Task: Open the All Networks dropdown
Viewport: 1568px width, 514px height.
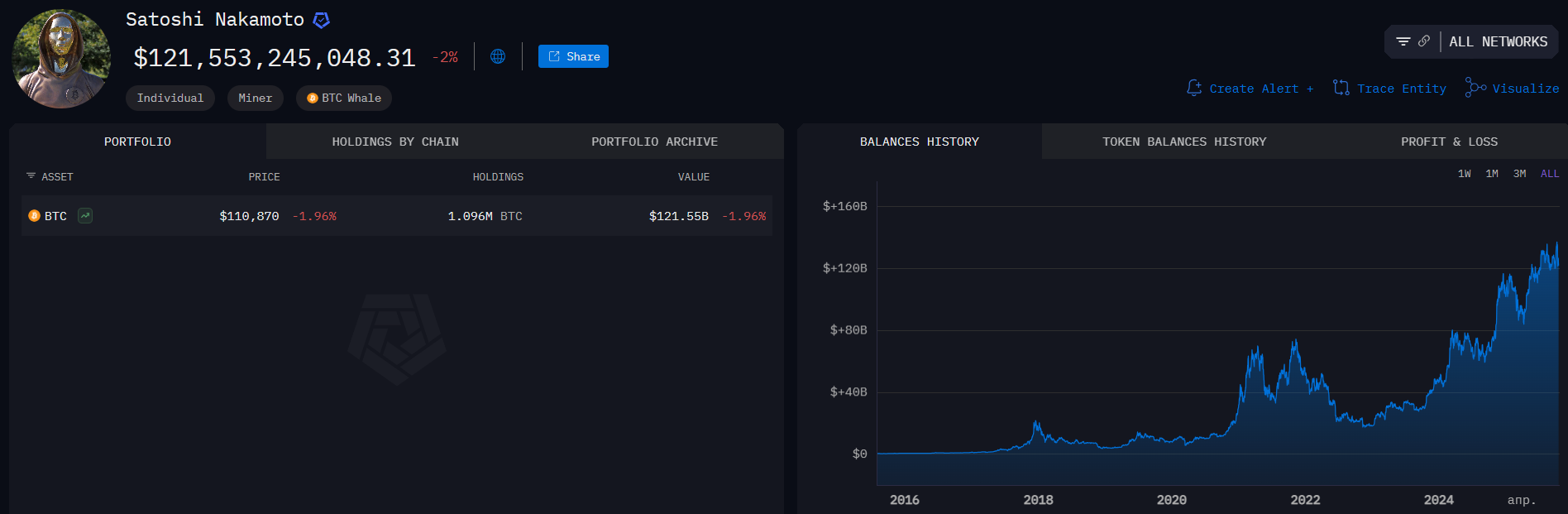Action: (x=1498, y=41)
